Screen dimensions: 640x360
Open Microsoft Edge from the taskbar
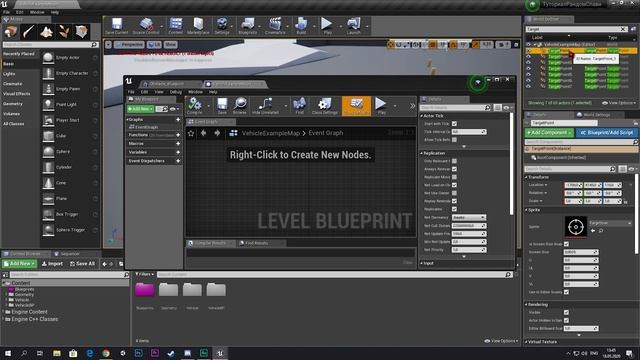89,353
